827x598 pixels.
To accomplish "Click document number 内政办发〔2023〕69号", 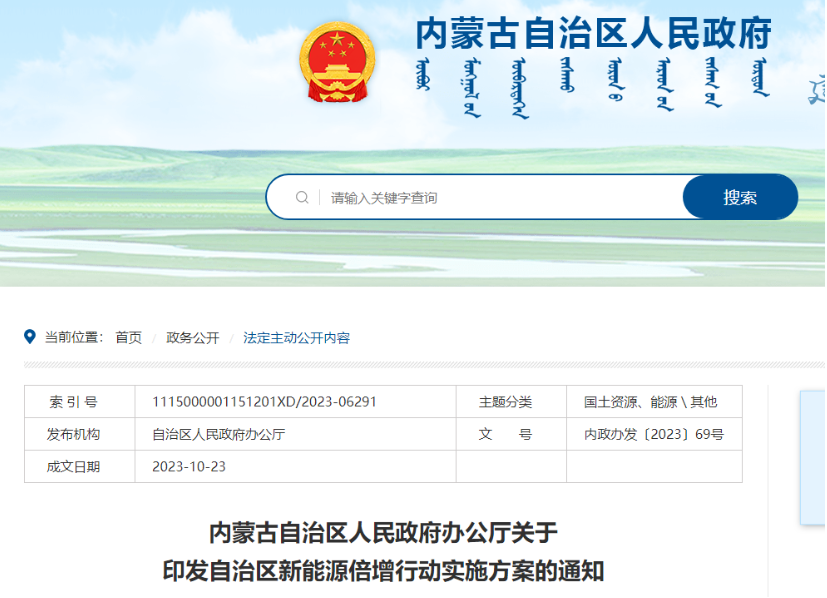I will 653,435.
